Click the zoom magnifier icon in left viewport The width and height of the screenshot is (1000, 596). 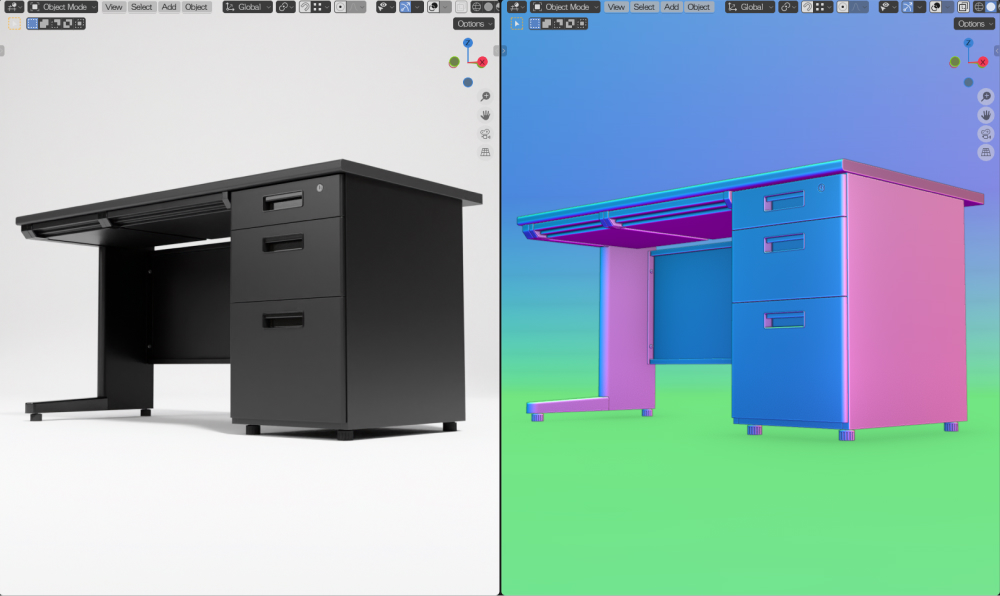coord(485,96)
